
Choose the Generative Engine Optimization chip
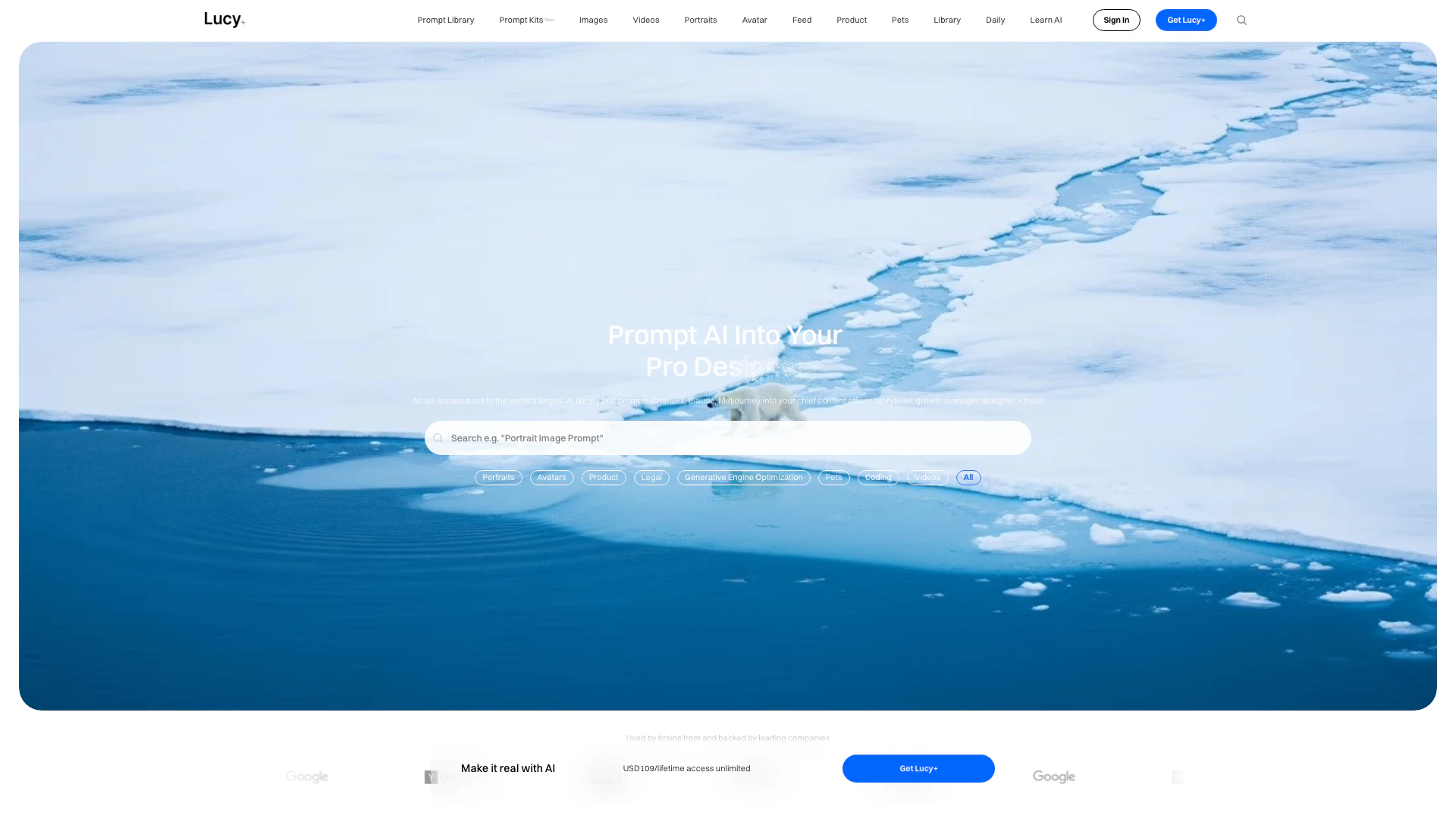(x=743, y=478)
